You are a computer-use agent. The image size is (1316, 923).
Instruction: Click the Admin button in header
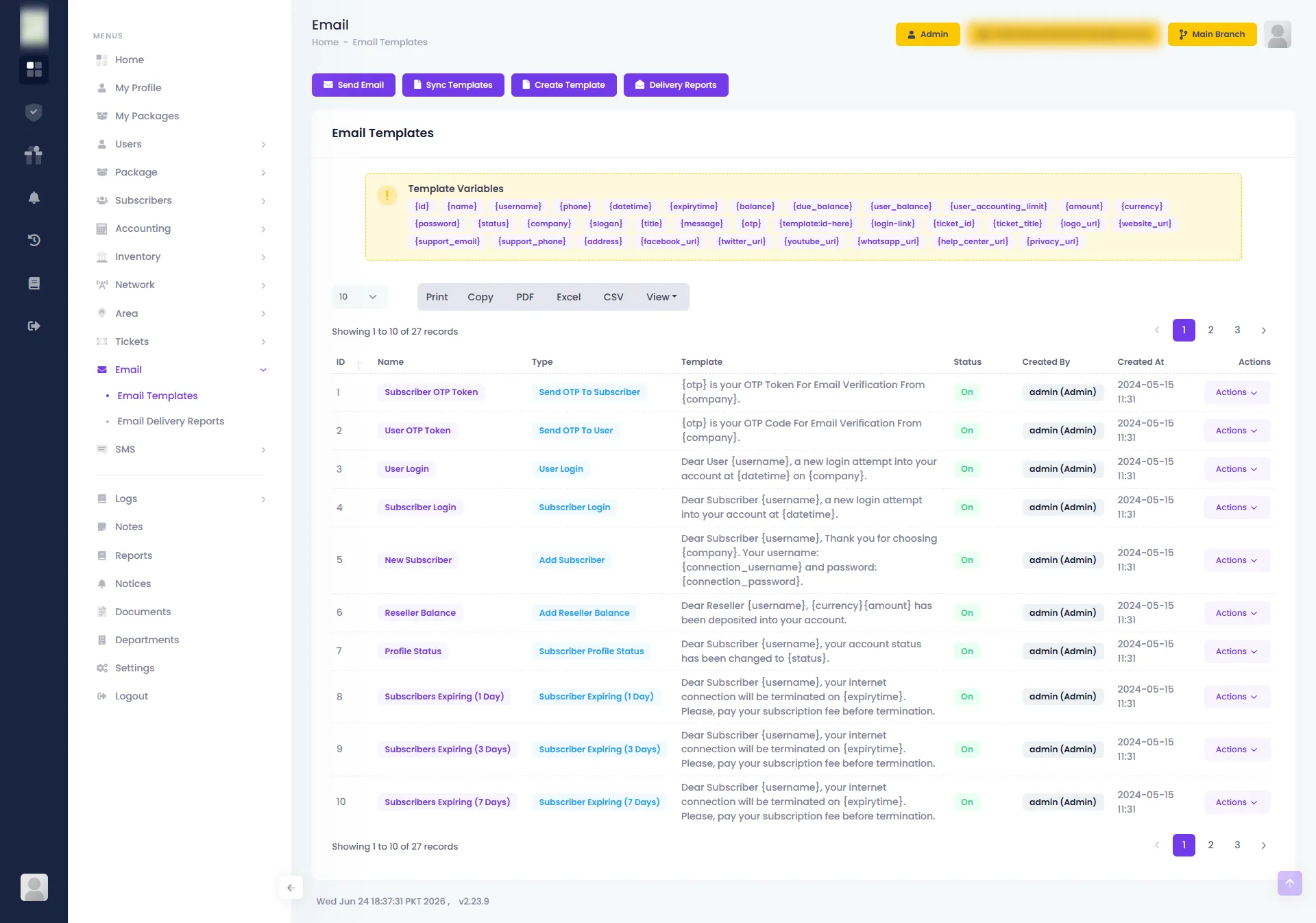pyautogui.click(x=927, y=34)
